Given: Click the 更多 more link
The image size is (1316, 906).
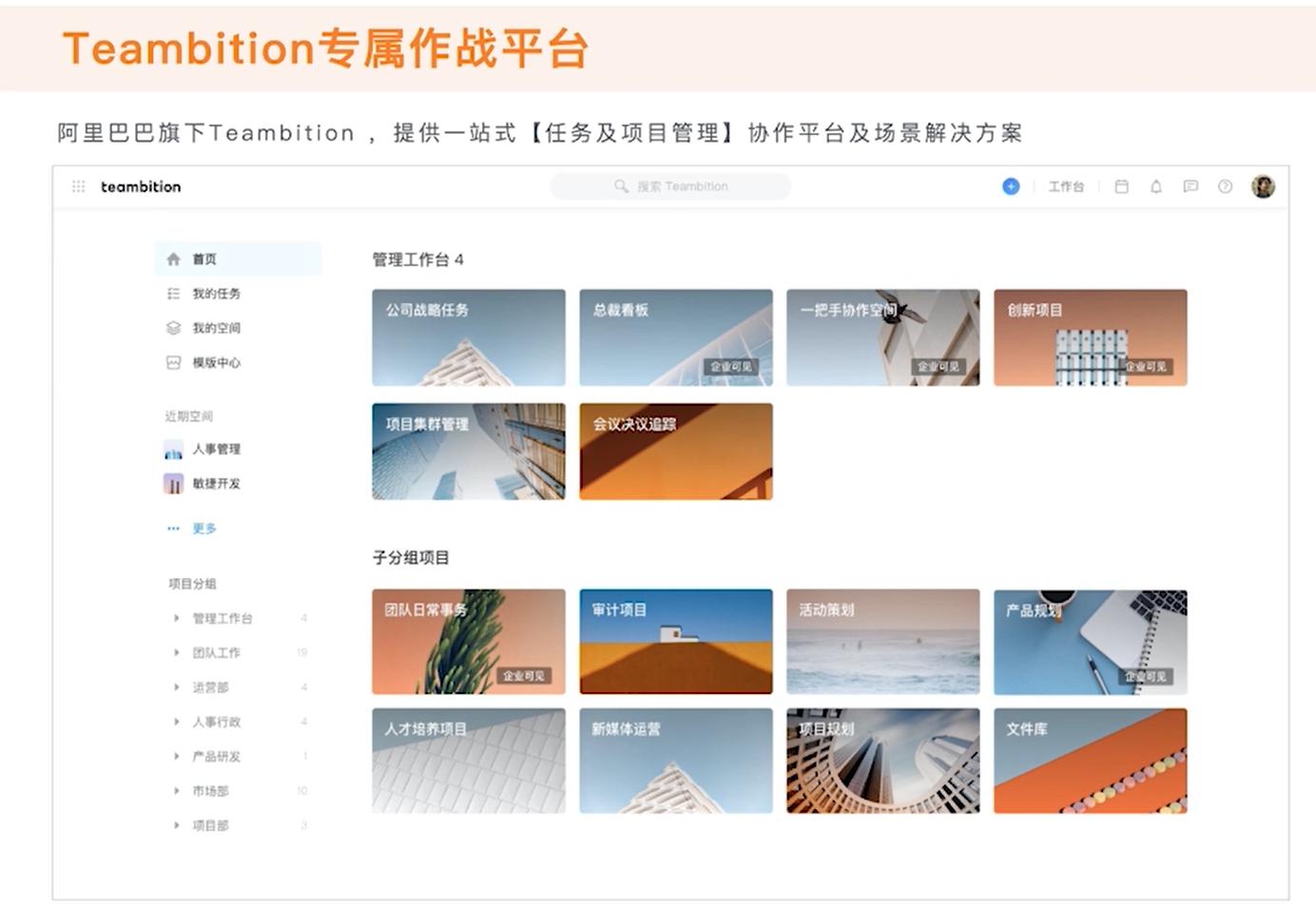Looking at the screenshot, I should coord(205,529).
